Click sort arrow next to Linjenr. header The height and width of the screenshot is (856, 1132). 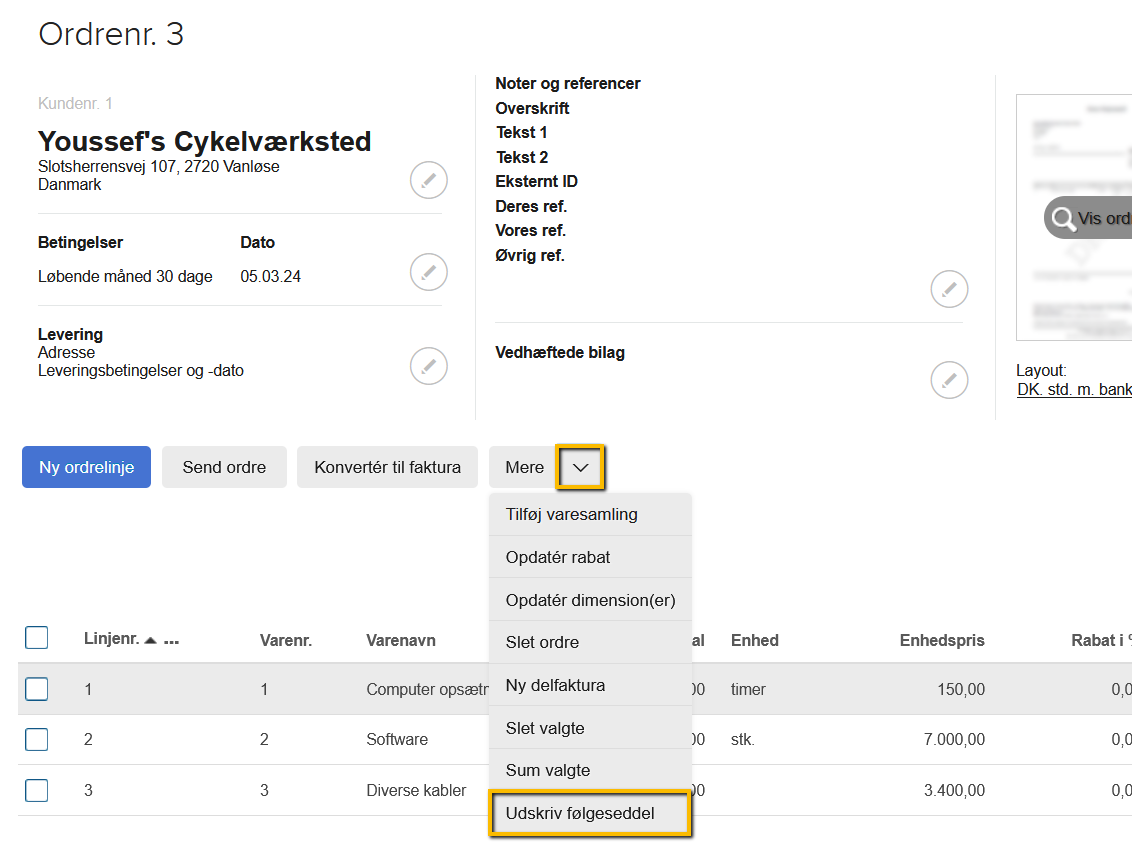(150, 641)
